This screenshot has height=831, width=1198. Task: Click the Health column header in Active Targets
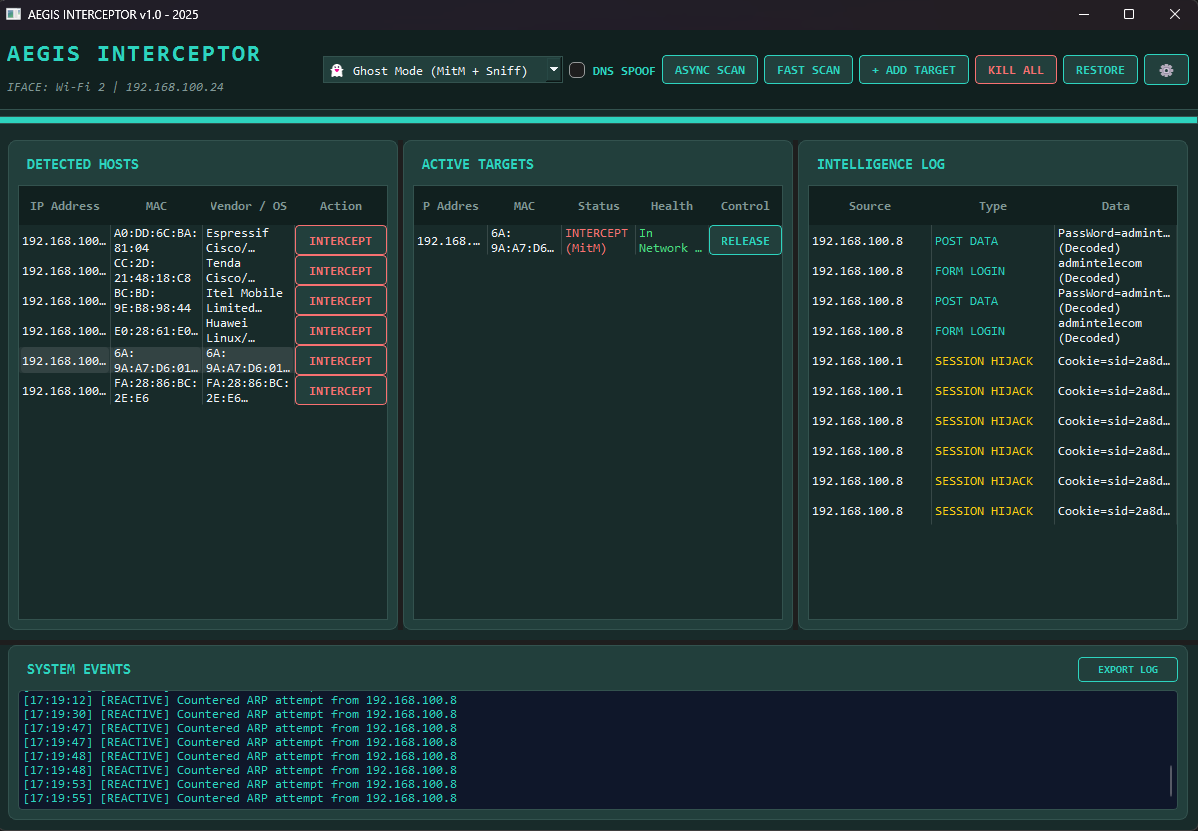coord(671,206)
